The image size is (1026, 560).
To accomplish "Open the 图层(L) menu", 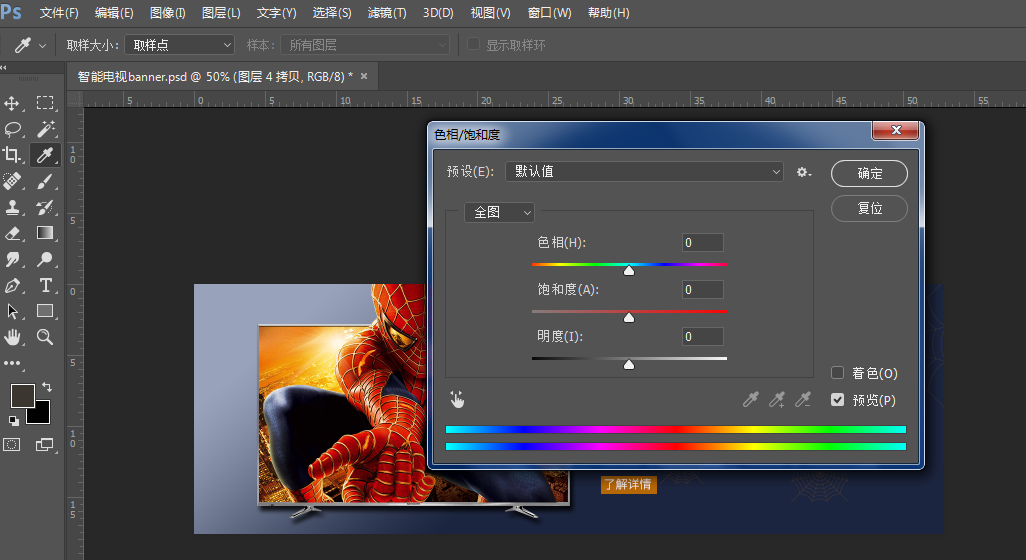I will click(221, 12).
